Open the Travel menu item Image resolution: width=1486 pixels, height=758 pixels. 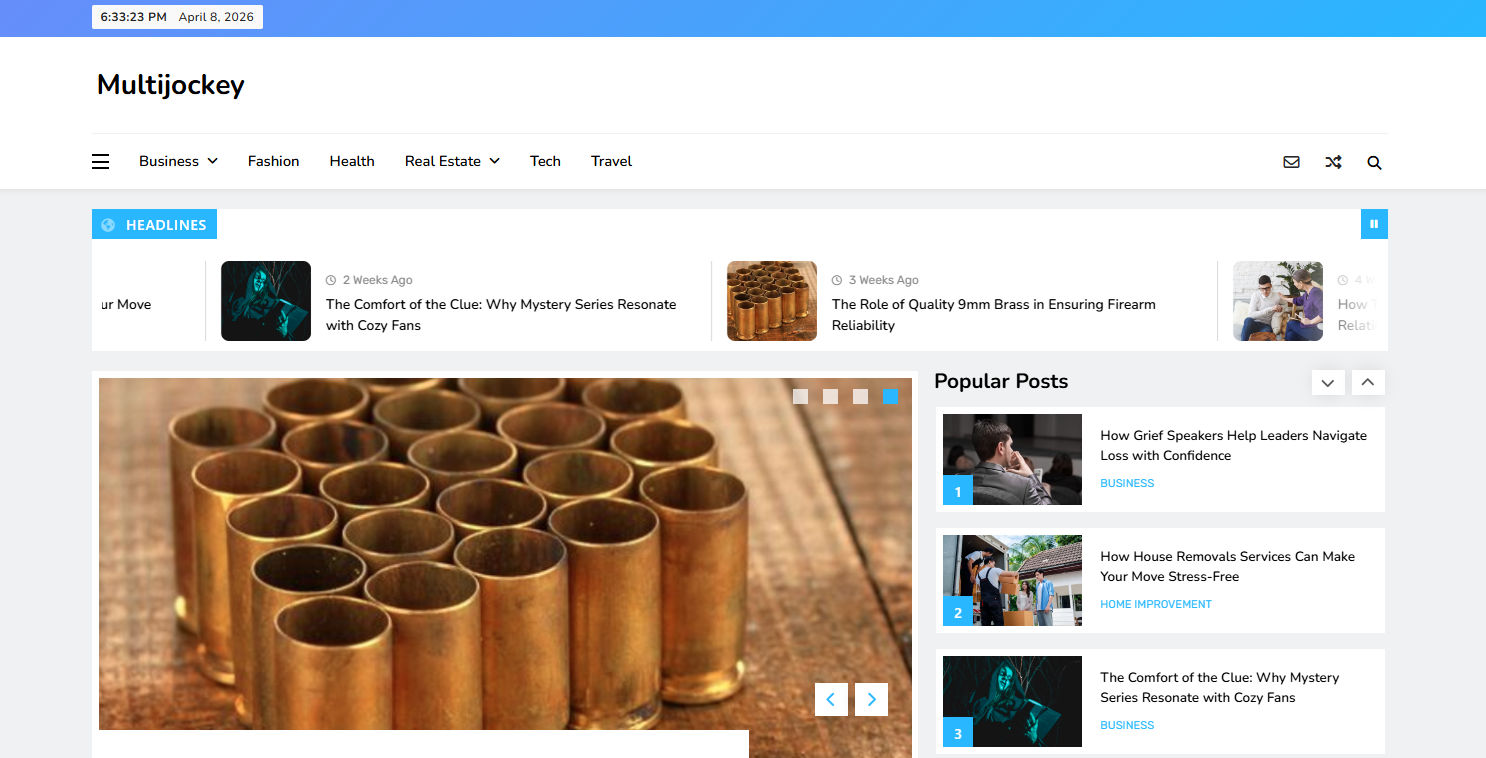[611, 161]
